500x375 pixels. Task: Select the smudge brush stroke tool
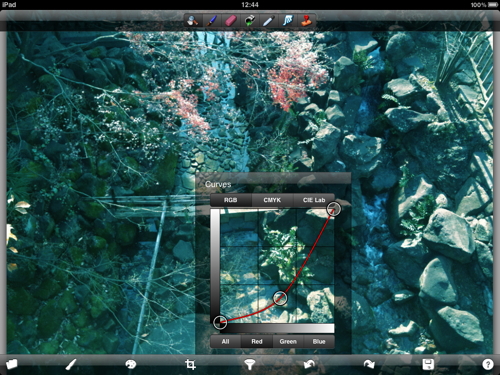(x=287, y=21)
